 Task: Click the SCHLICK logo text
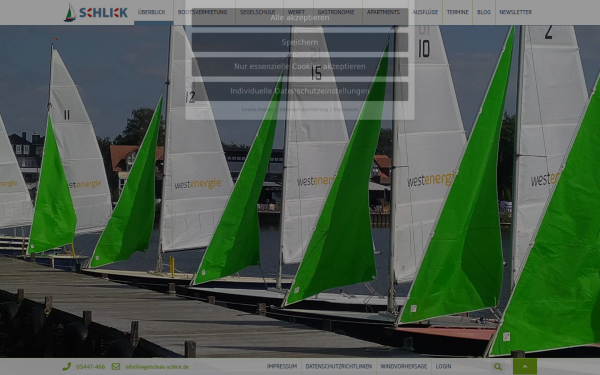coord(103,13)
